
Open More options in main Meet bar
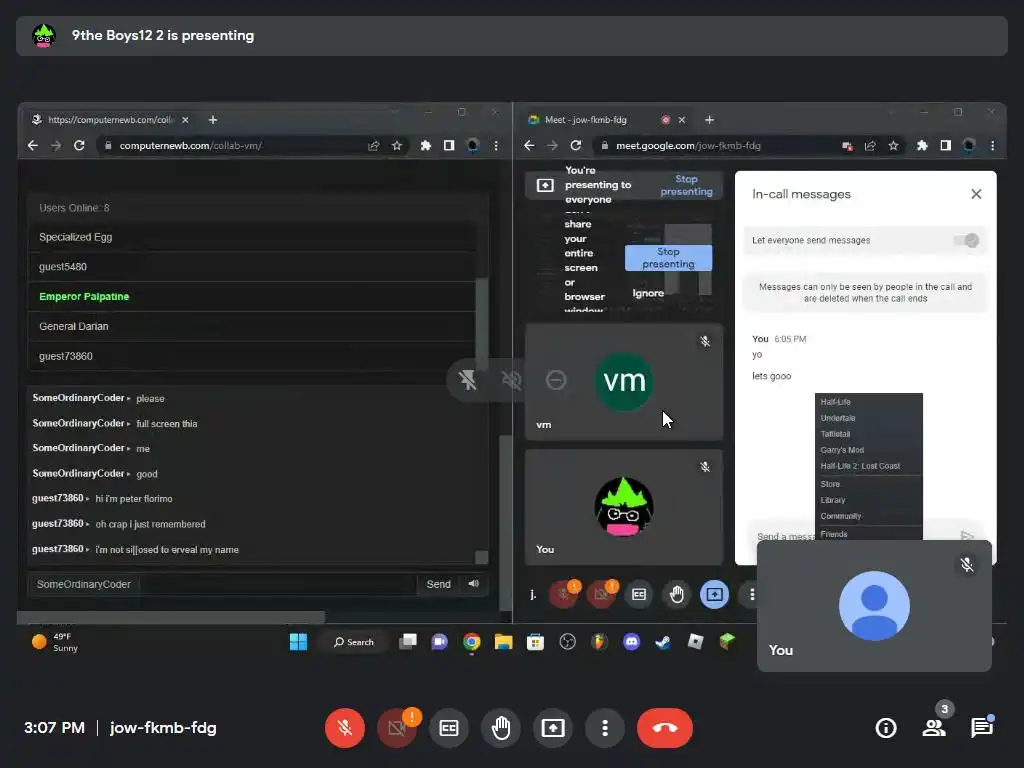coord(605,728)
